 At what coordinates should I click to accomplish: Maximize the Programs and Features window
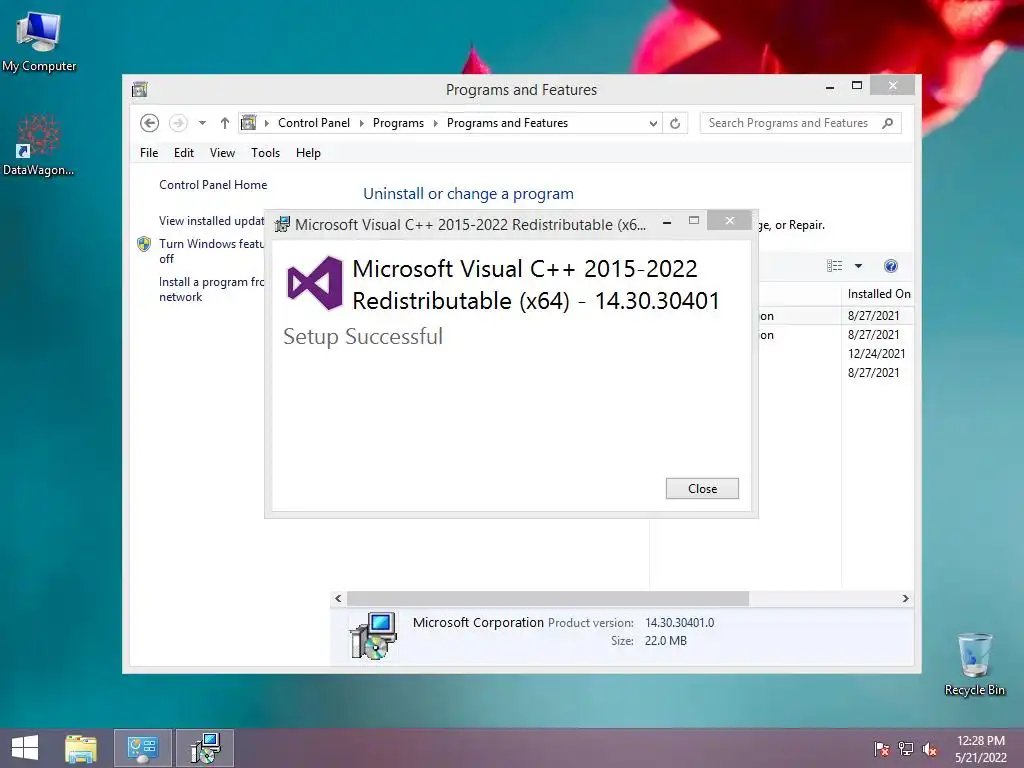(x=857, y=86)
